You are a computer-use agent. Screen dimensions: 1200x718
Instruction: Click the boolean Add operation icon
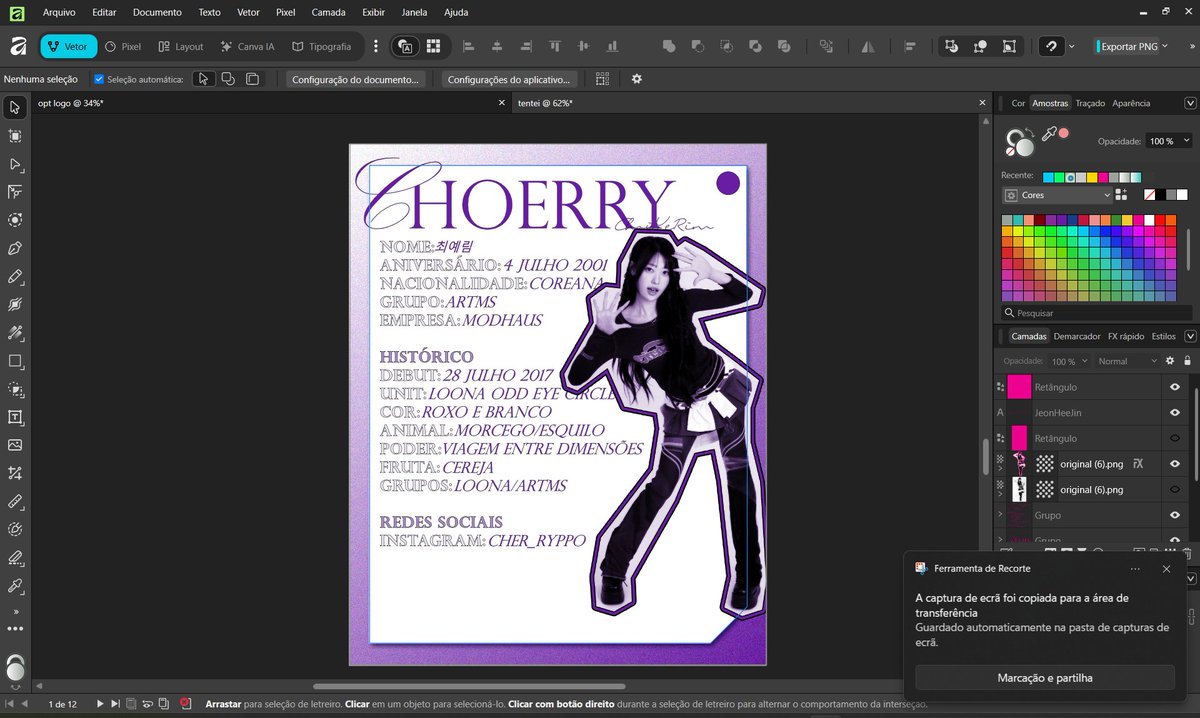[x=669, y=46]
